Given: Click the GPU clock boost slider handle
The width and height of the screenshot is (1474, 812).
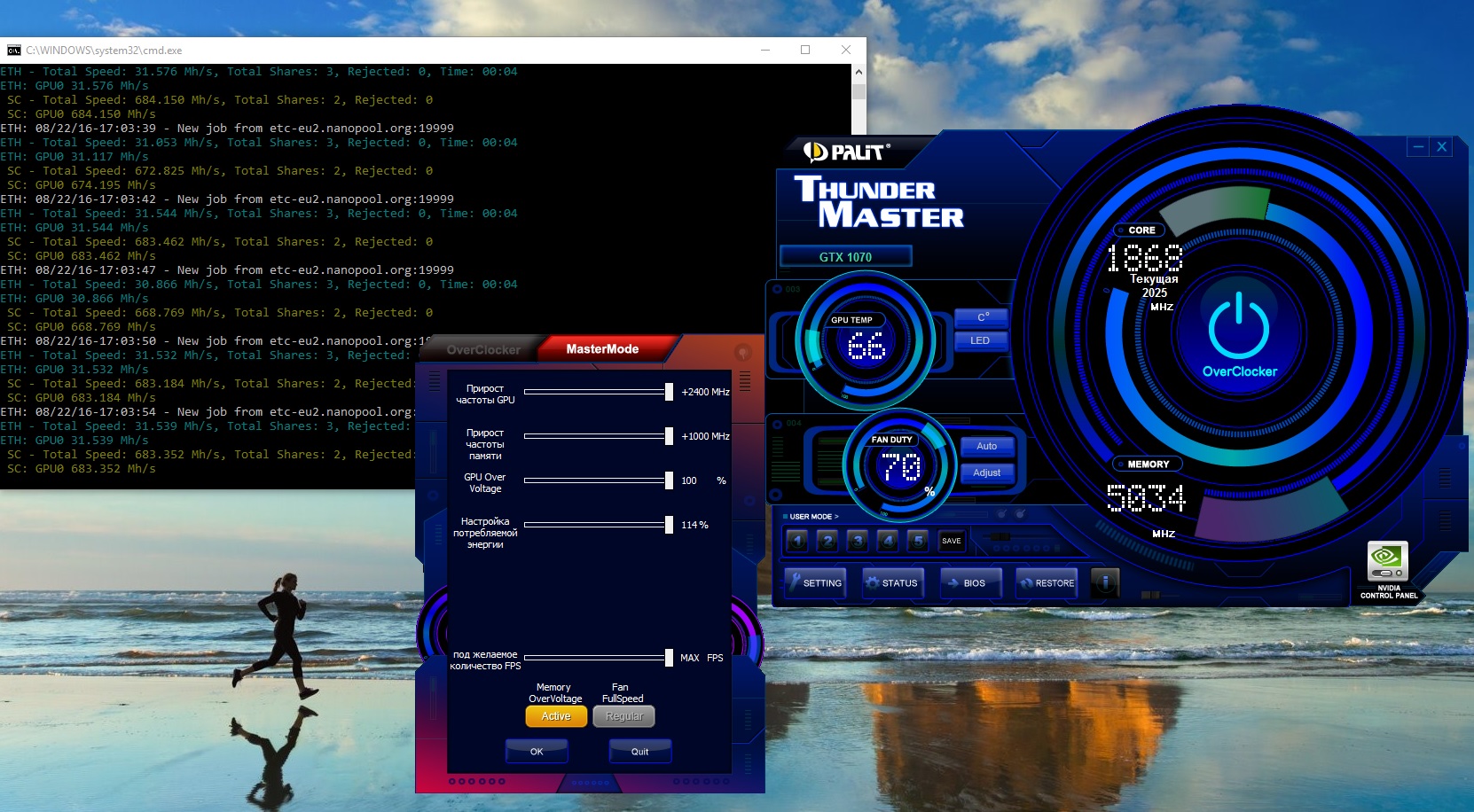Looking at the screenshot, I should 669,392.
